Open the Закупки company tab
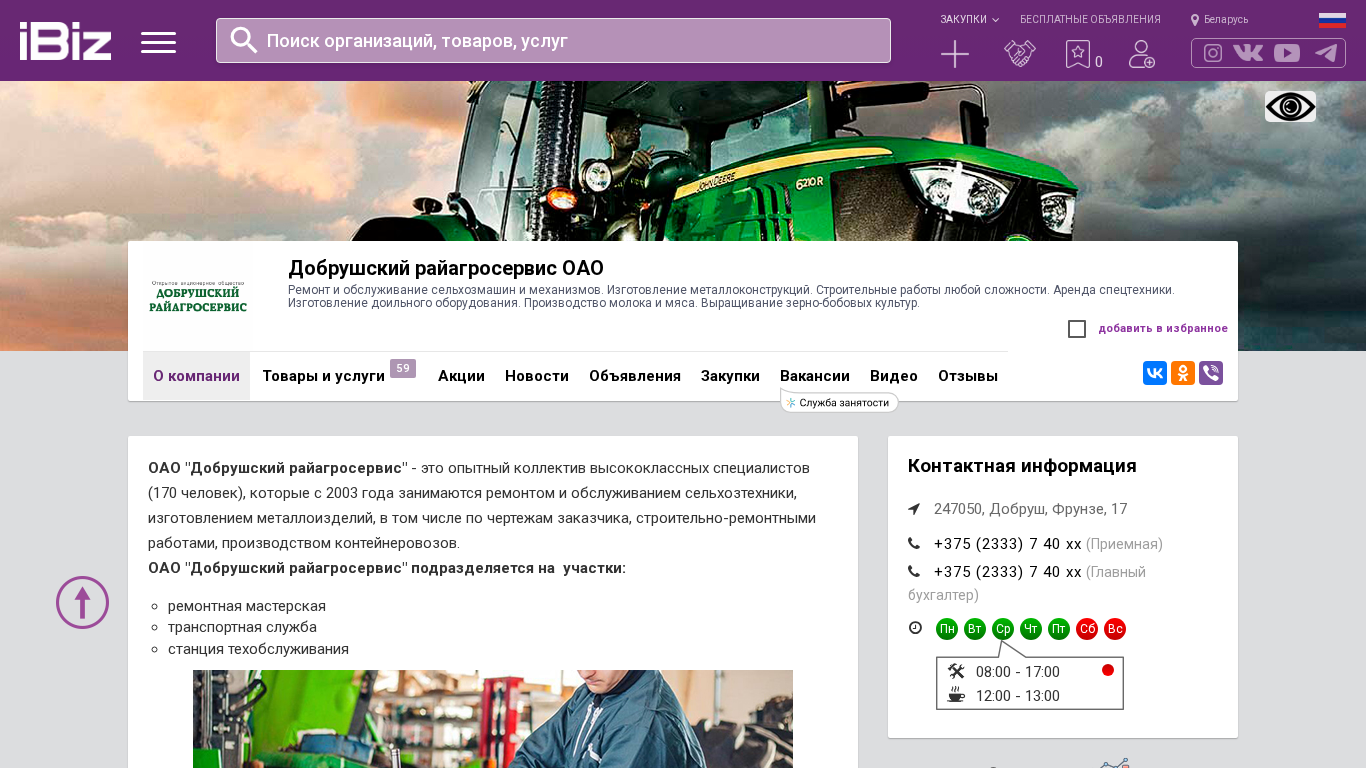 [730, 376]
